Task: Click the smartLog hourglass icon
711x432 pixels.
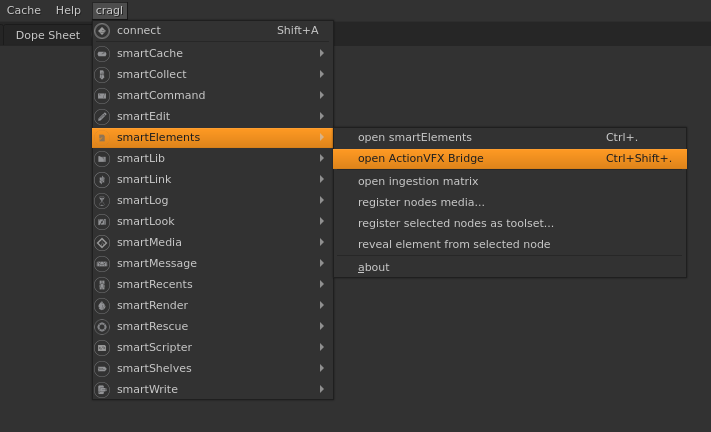Action: point(102,201)
